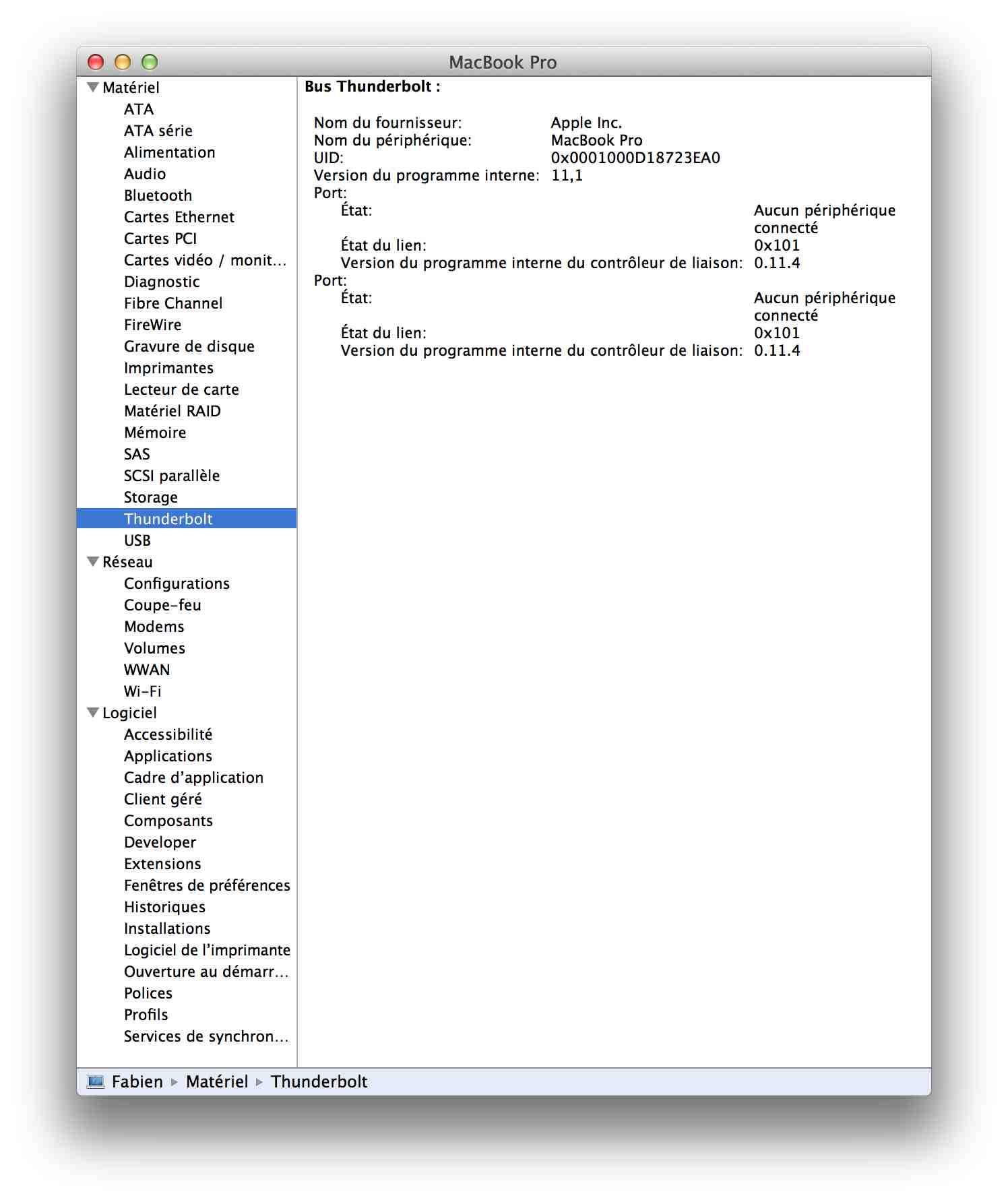Click the UID value 0x0001000D18723EA0
Screen dimensions: 1008x1202
pyautogui.click(x=635, y=158)
